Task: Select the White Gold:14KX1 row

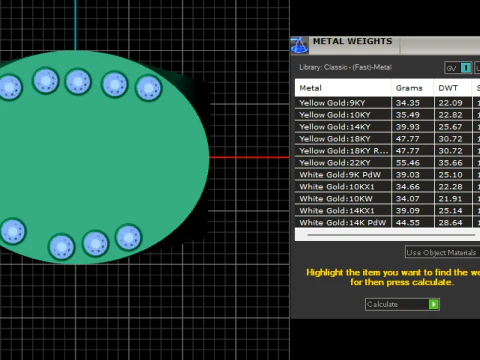Action: 387,211
